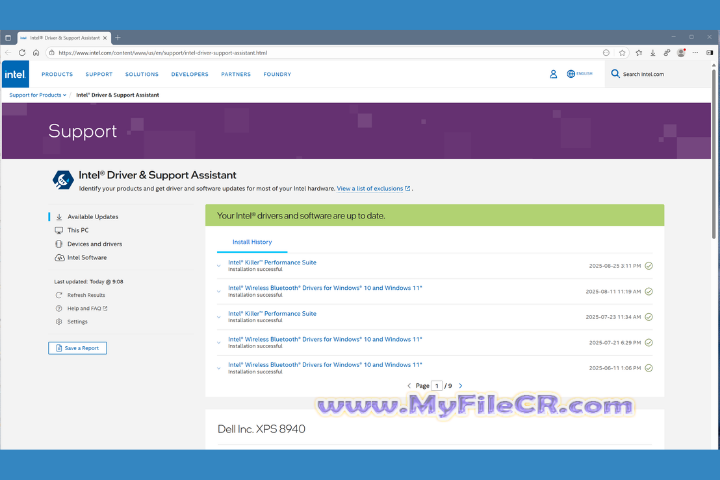Image resolution: width=720 pixels, height=480 pixels.
Task: Click the Search intel.com text field
Action: [x=643, y=74]
